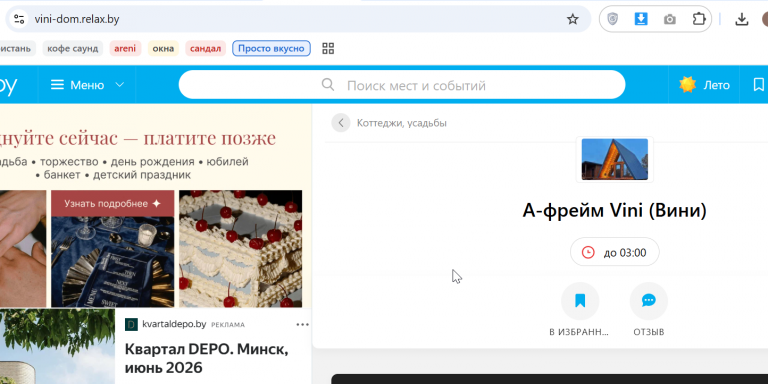Open browser downloads arrow icon

[742, 20]
